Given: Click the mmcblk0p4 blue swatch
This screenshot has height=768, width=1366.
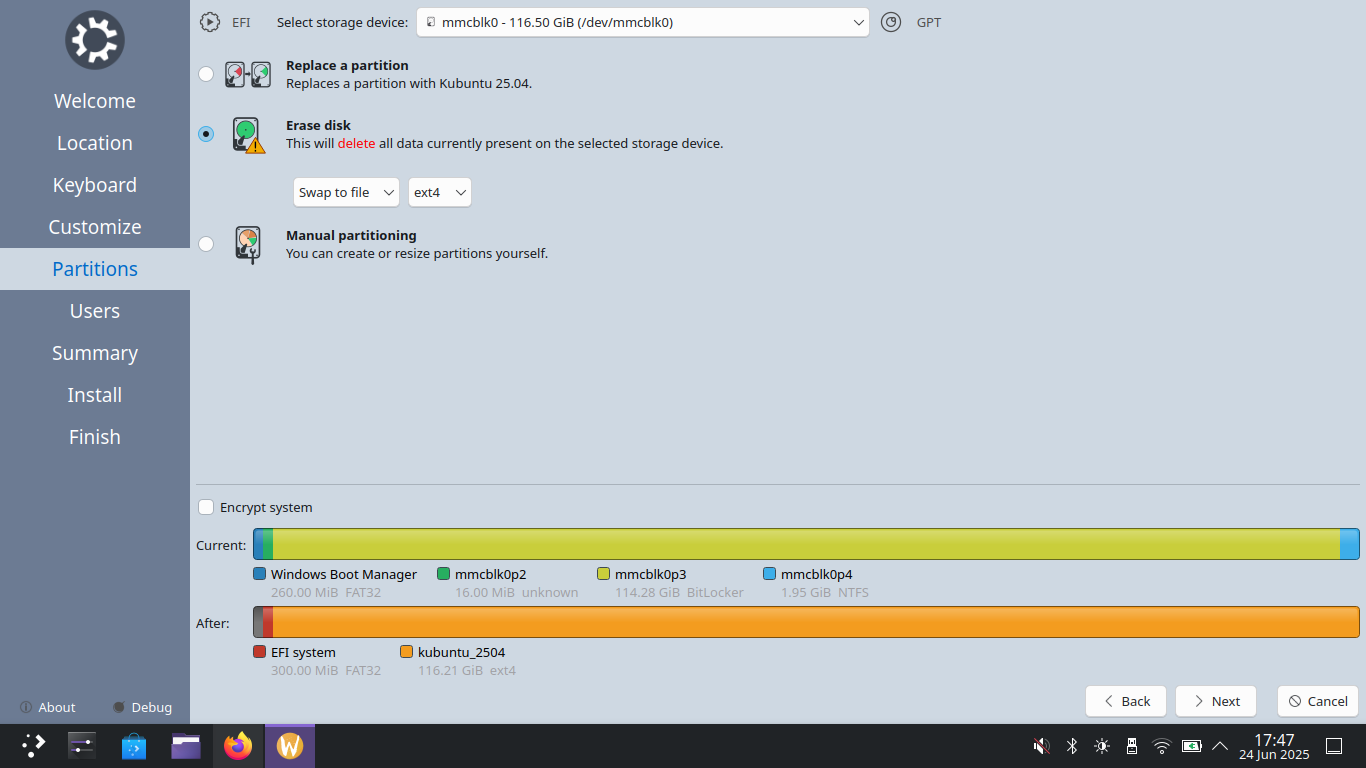Looking at the screenshot, I should [769, 574].
